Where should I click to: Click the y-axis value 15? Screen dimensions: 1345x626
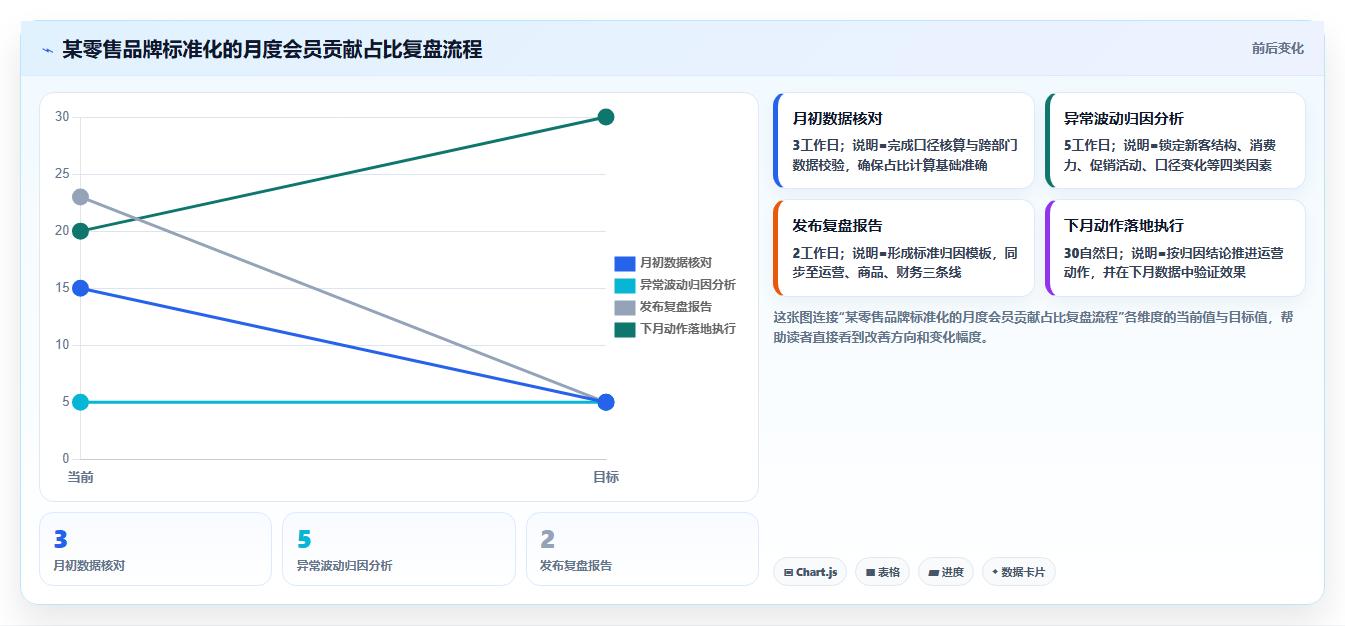pyautogui.click(x=62, y=288)
